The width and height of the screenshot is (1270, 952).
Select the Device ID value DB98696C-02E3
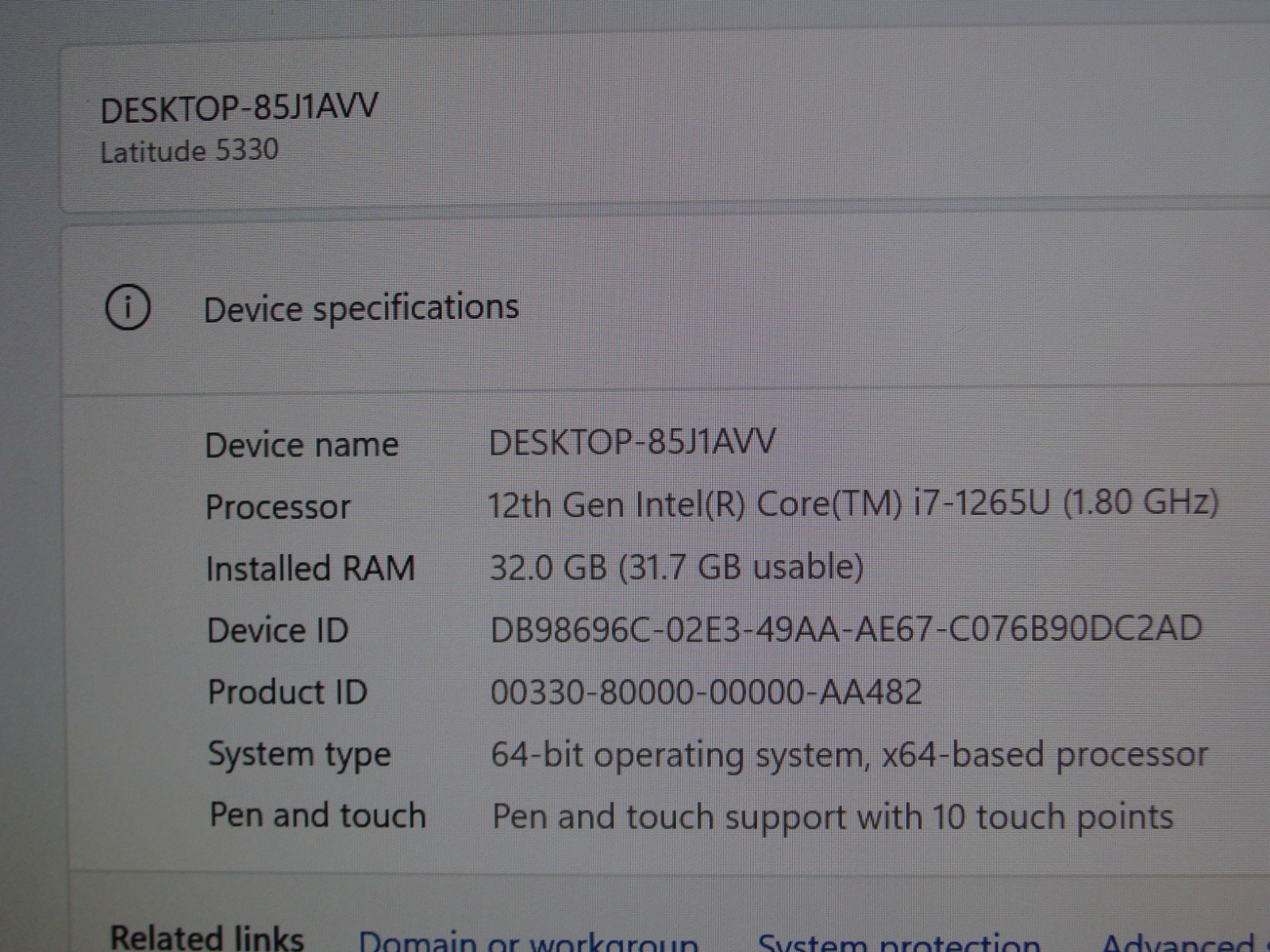846,629
